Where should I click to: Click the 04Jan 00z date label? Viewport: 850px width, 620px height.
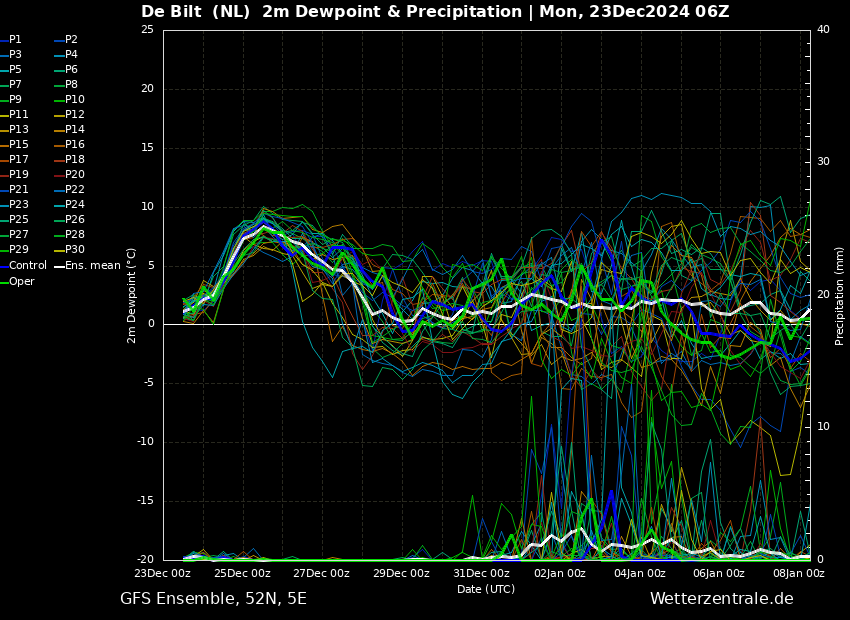point(640,573)
